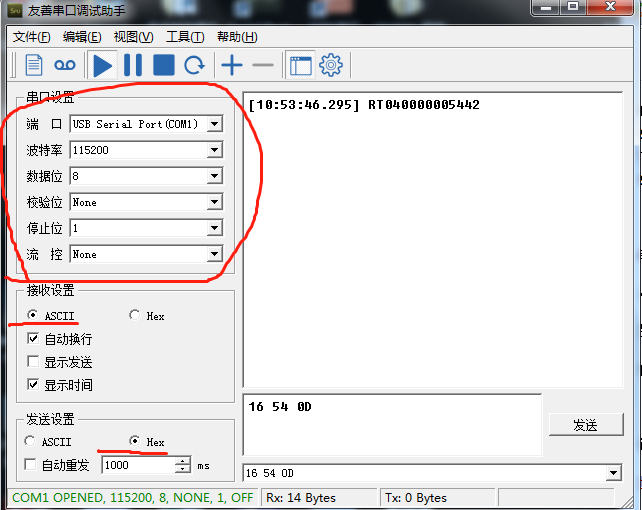Click the blue plus icon
This screenshot has width=642, height=510.
coord(231,66)
